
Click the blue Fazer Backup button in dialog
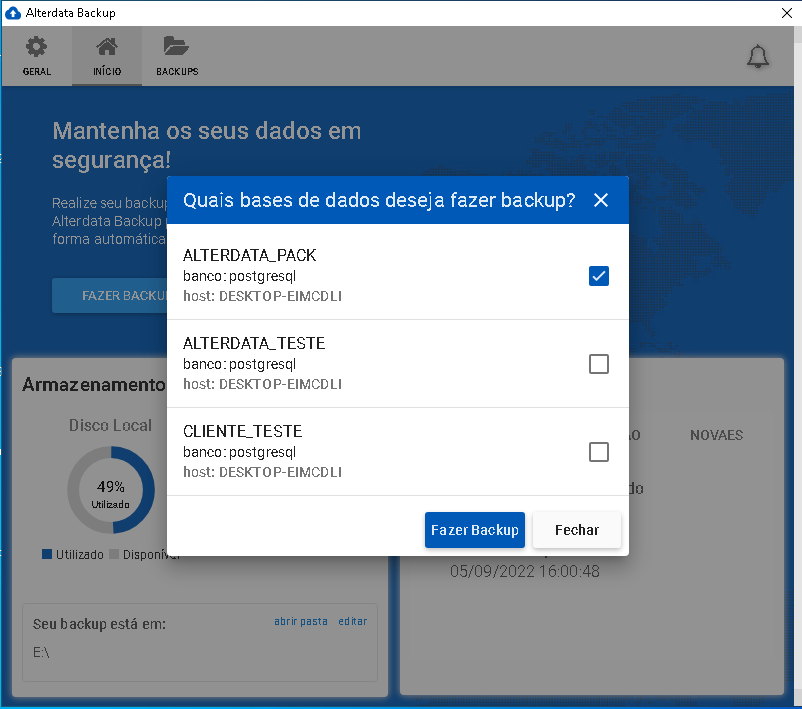point(475,530)
